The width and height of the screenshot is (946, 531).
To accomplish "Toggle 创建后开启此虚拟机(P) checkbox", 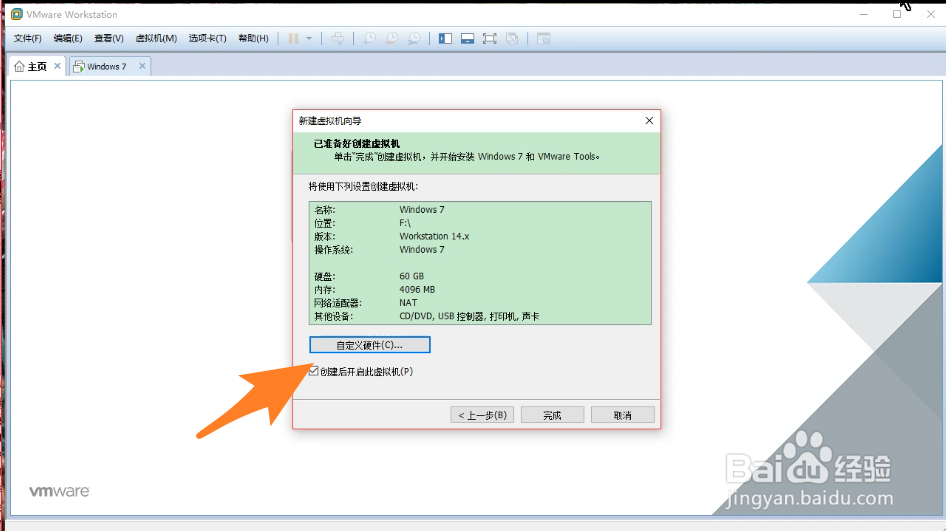I will pos(313,371).
